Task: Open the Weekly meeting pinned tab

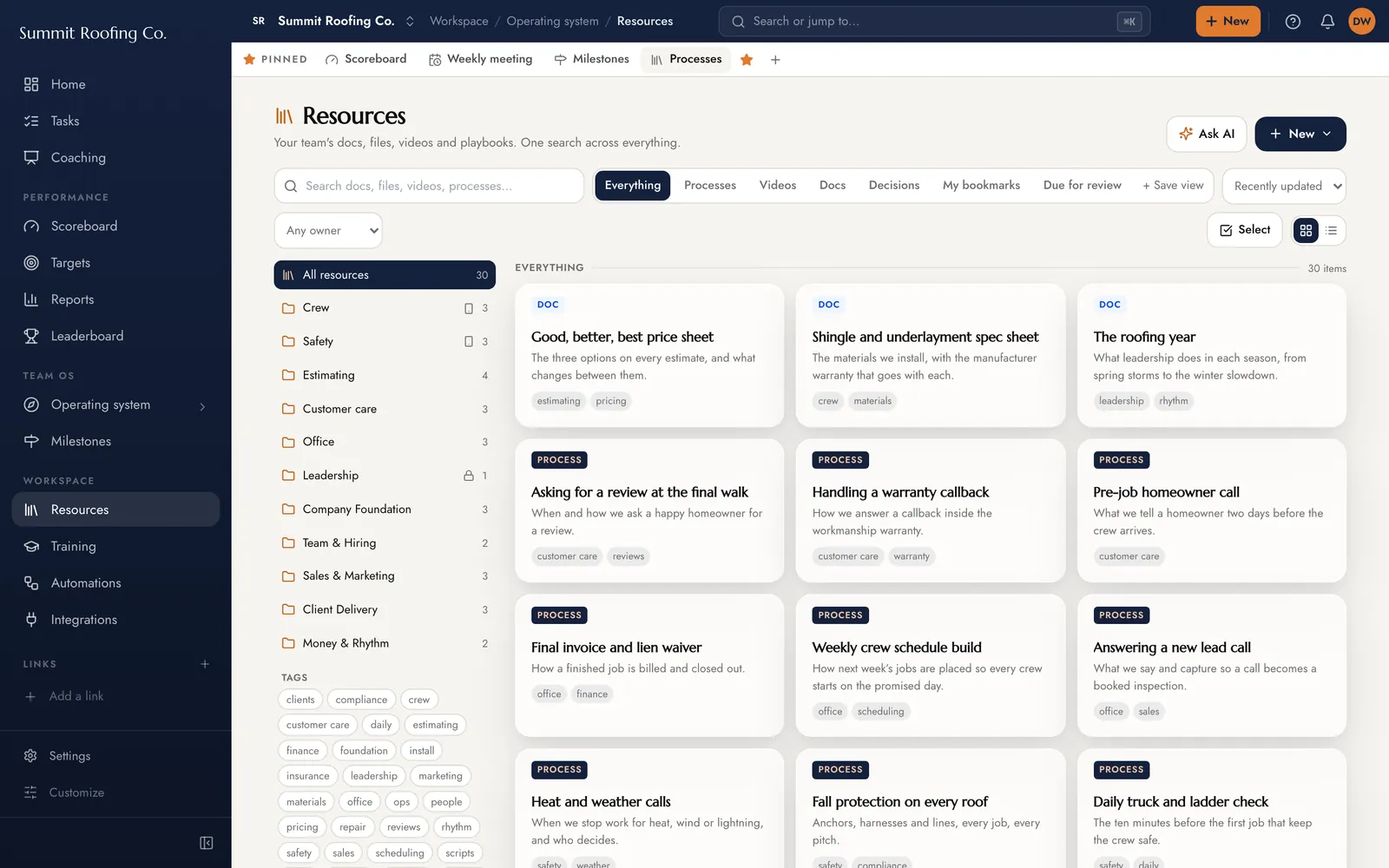Action: 480,59
